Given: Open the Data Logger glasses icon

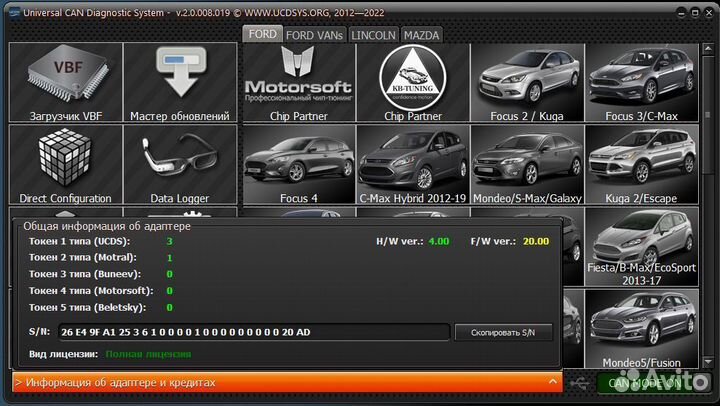Looking at the screenshot, I should 180,158.
